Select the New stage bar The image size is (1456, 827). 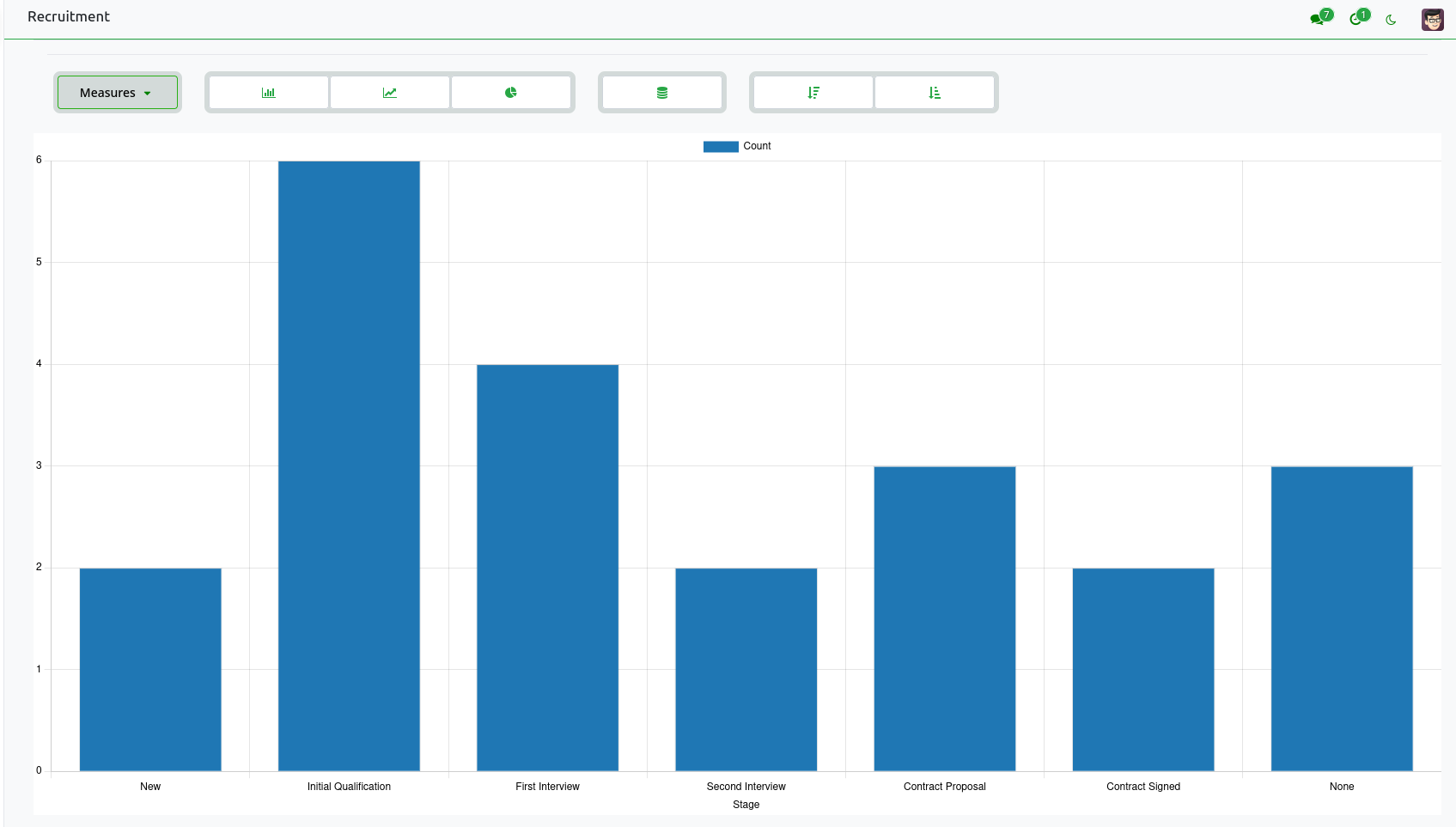150,669
